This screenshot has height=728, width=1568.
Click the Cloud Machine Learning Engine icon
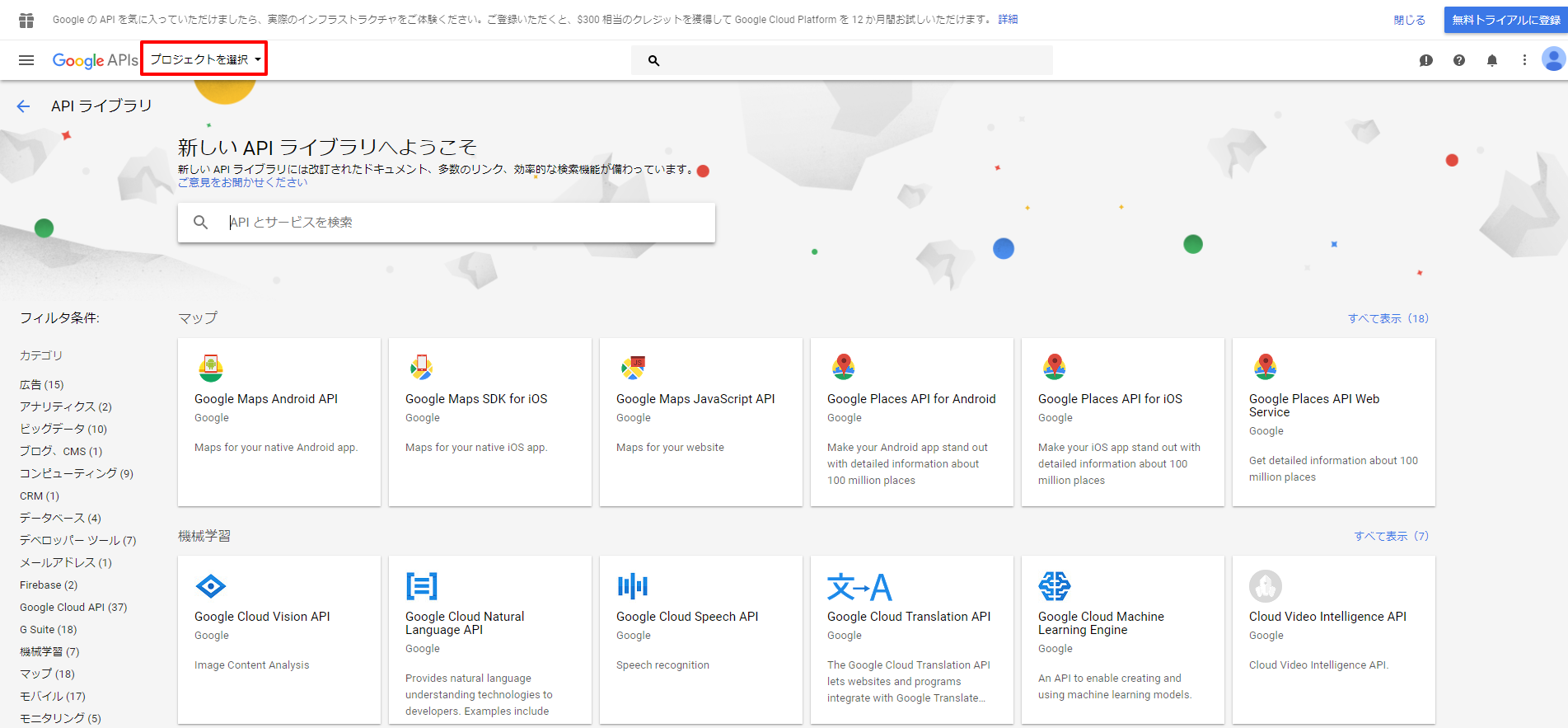pyautogui.click(x=1055, y=586)
